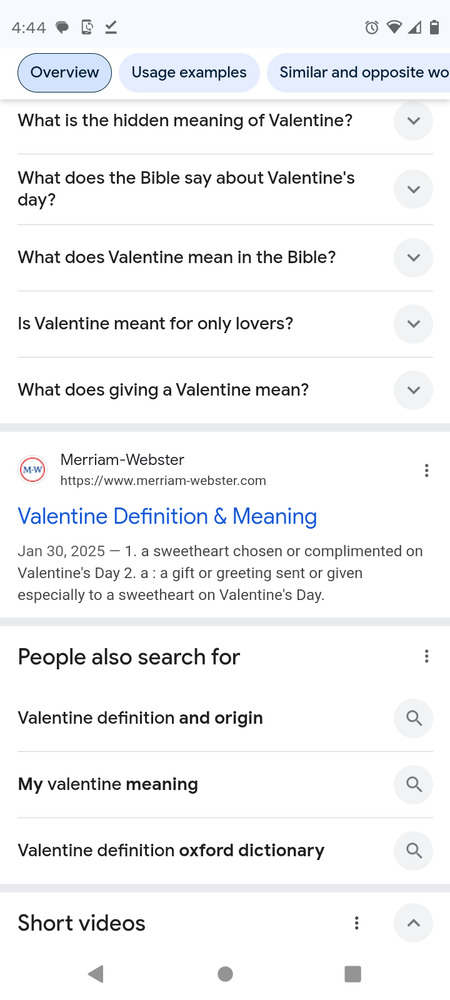
Task: Tap Android recent apps square button
Action: [x=352, y=973]
